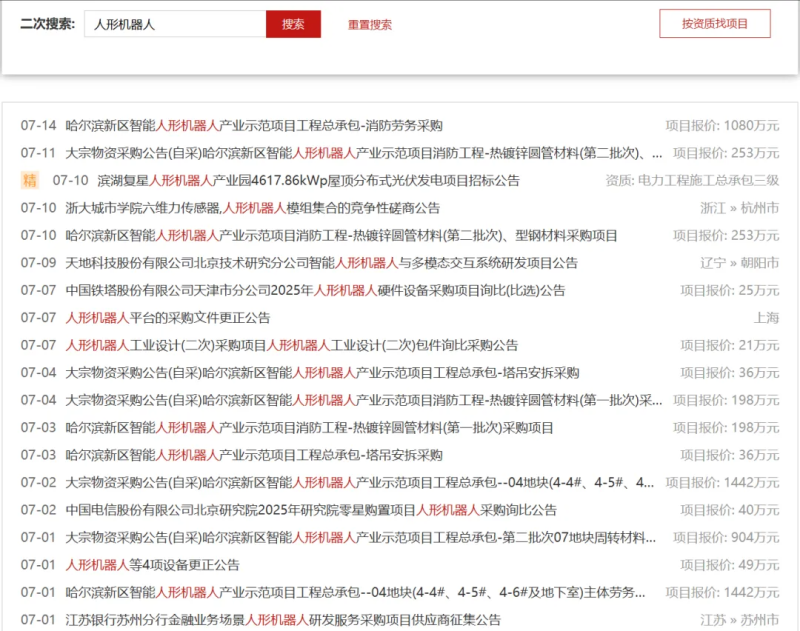This screenshot has height=631, width=800.
Task: Open 人形机器人工业设计(二次)采购项目 listing
Action: tap(292, 345)
